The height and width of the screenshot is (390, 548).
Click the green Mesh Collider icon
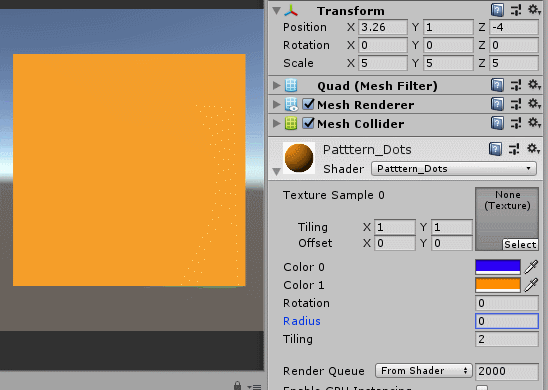click(291, 123)
